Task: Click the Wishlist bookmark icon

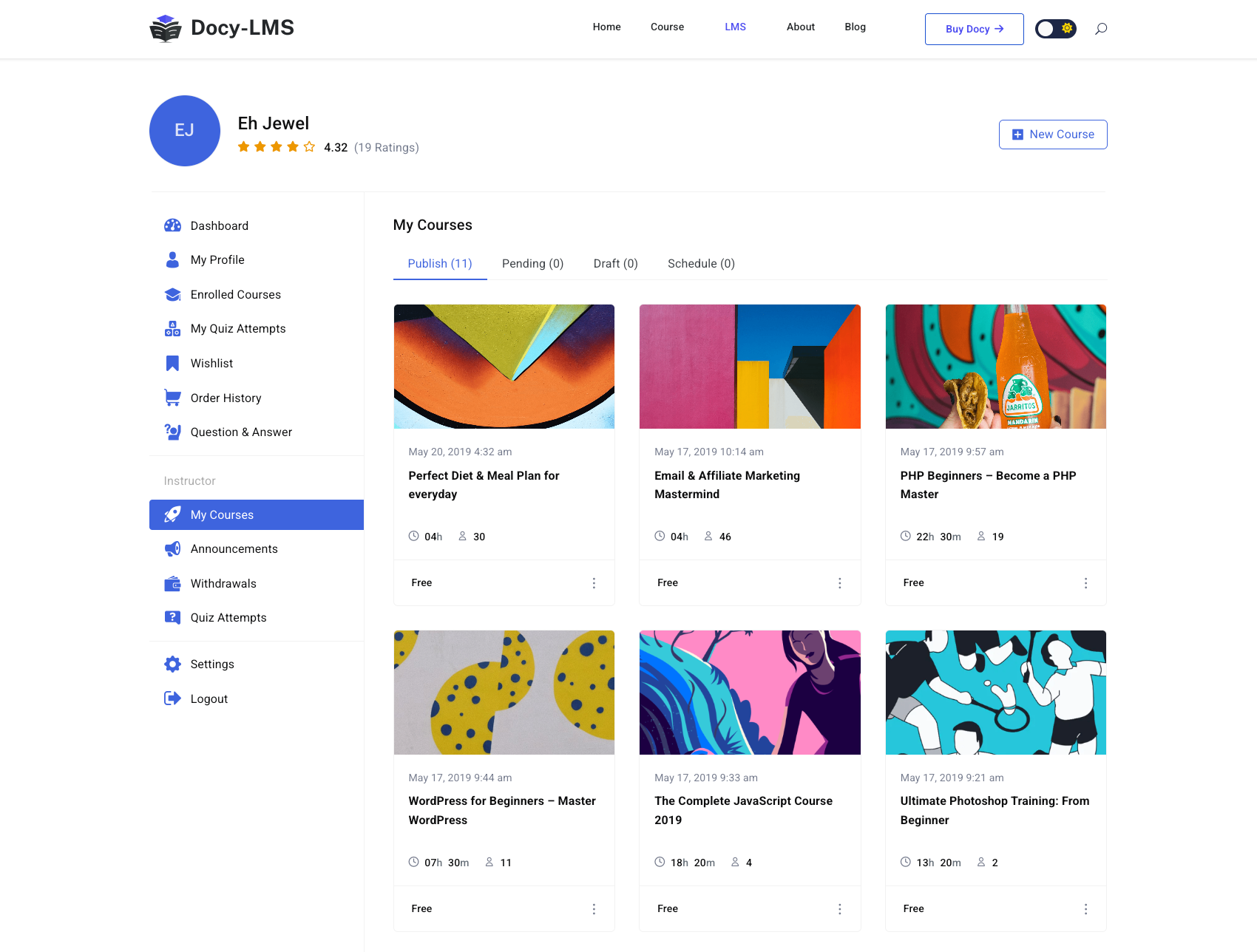Action: (172, 363)
